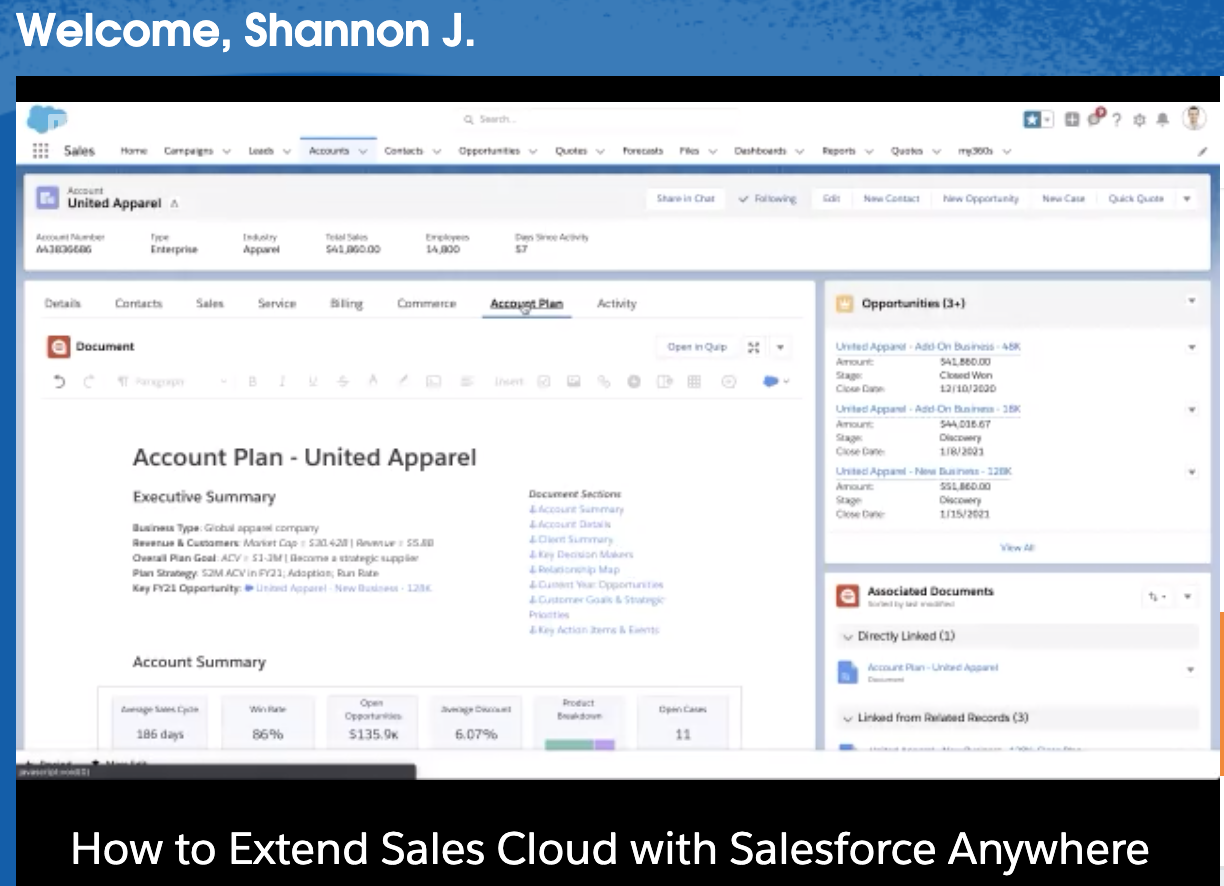Click the Redo arrow in document toolbar
This screenshot has height=886, width=1224.
[89, 381]
